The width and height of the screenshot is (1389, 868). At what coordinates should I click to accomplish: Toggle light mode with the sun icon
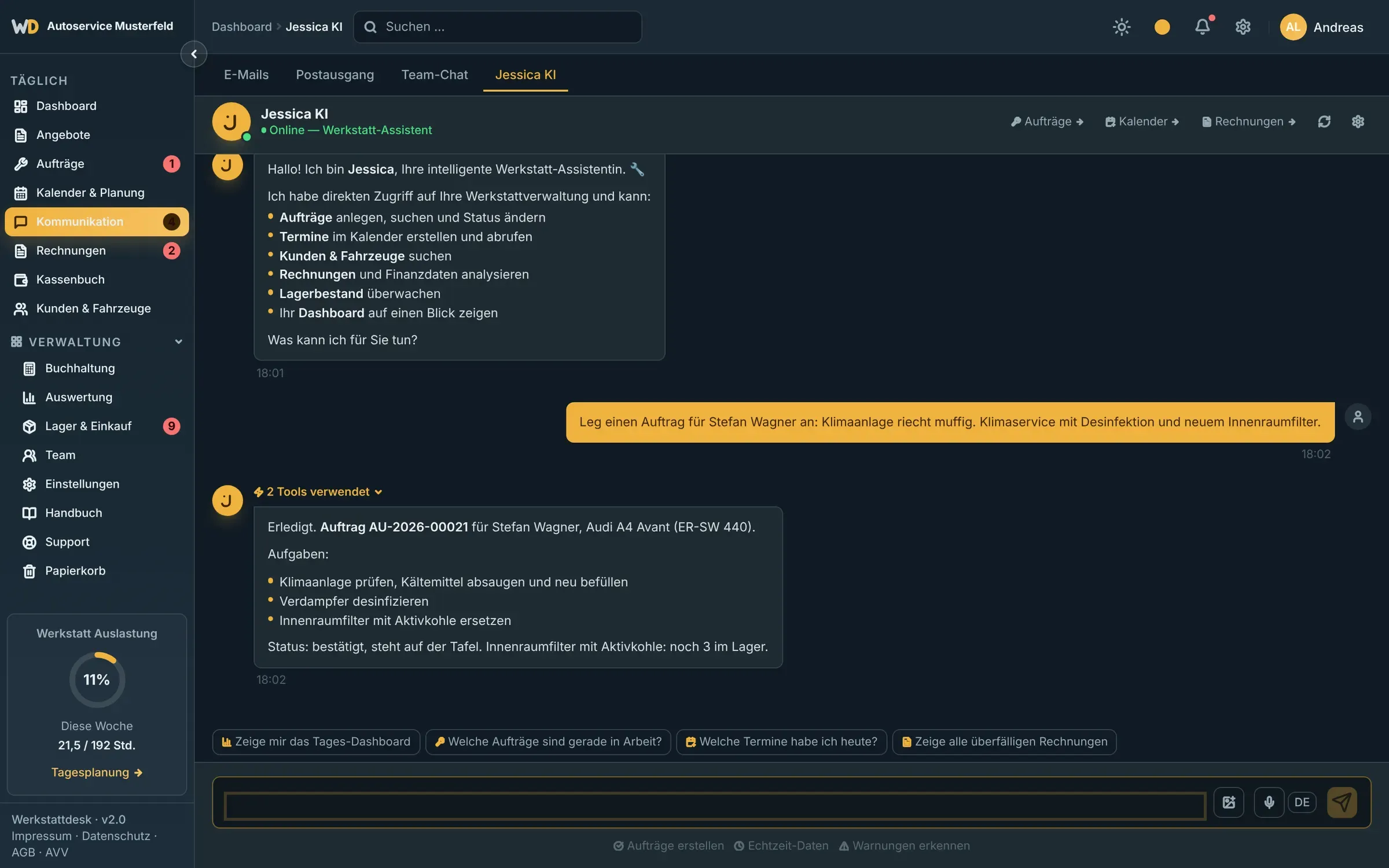click(1122, 27)
